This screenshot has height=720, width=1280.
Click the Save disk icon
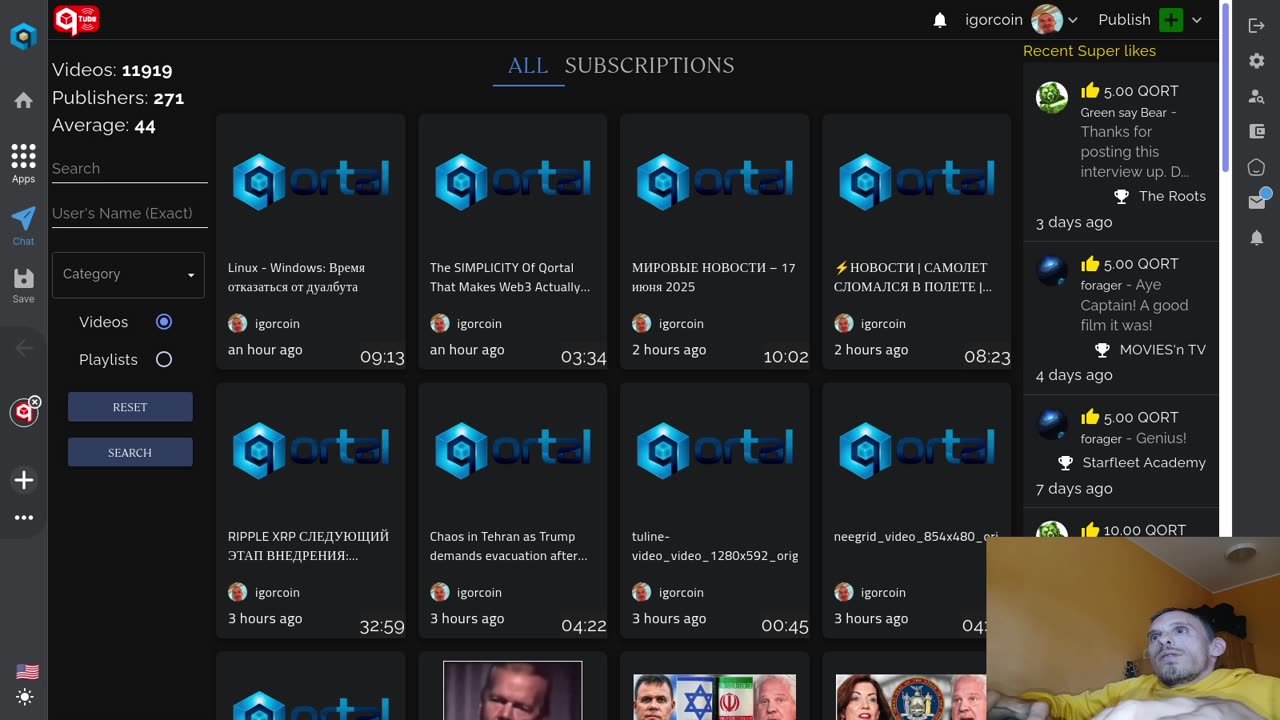pyautogui.click(x=23, y=285)
